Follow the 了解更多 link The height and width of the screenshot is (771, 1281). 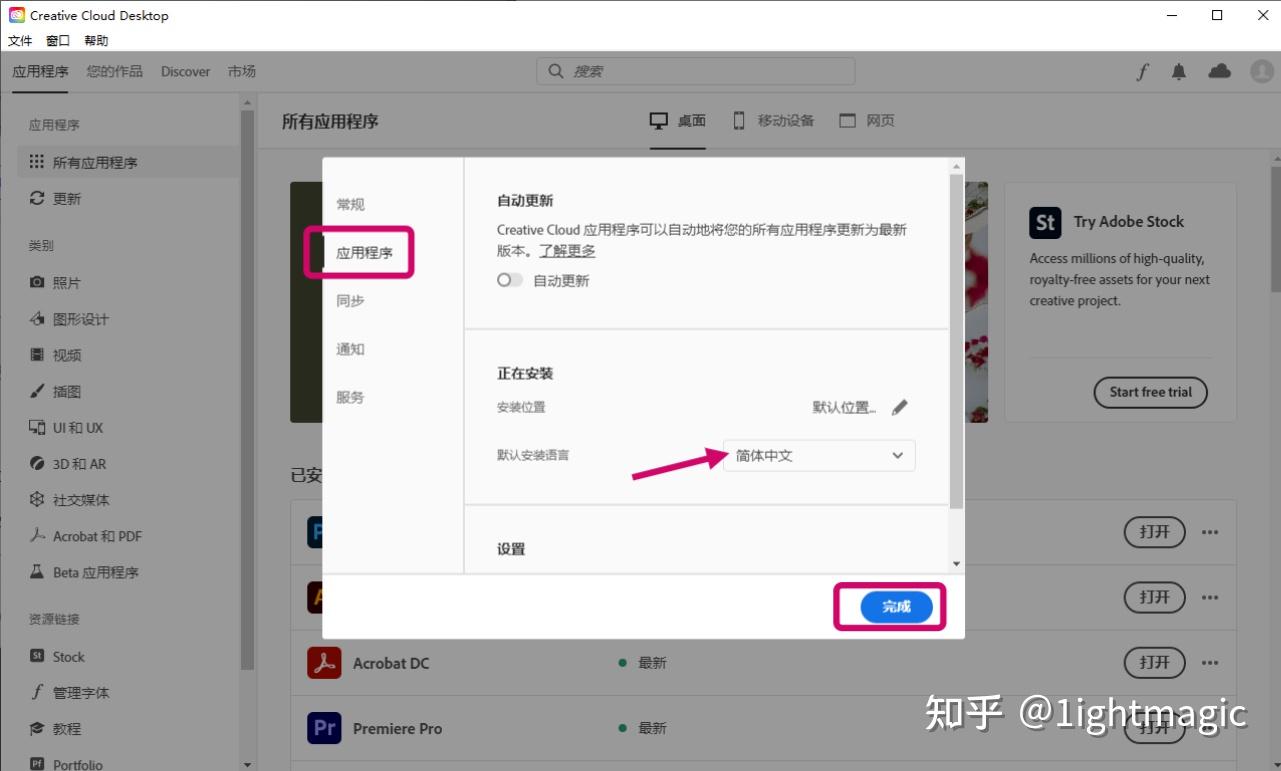tap(567, 251)
